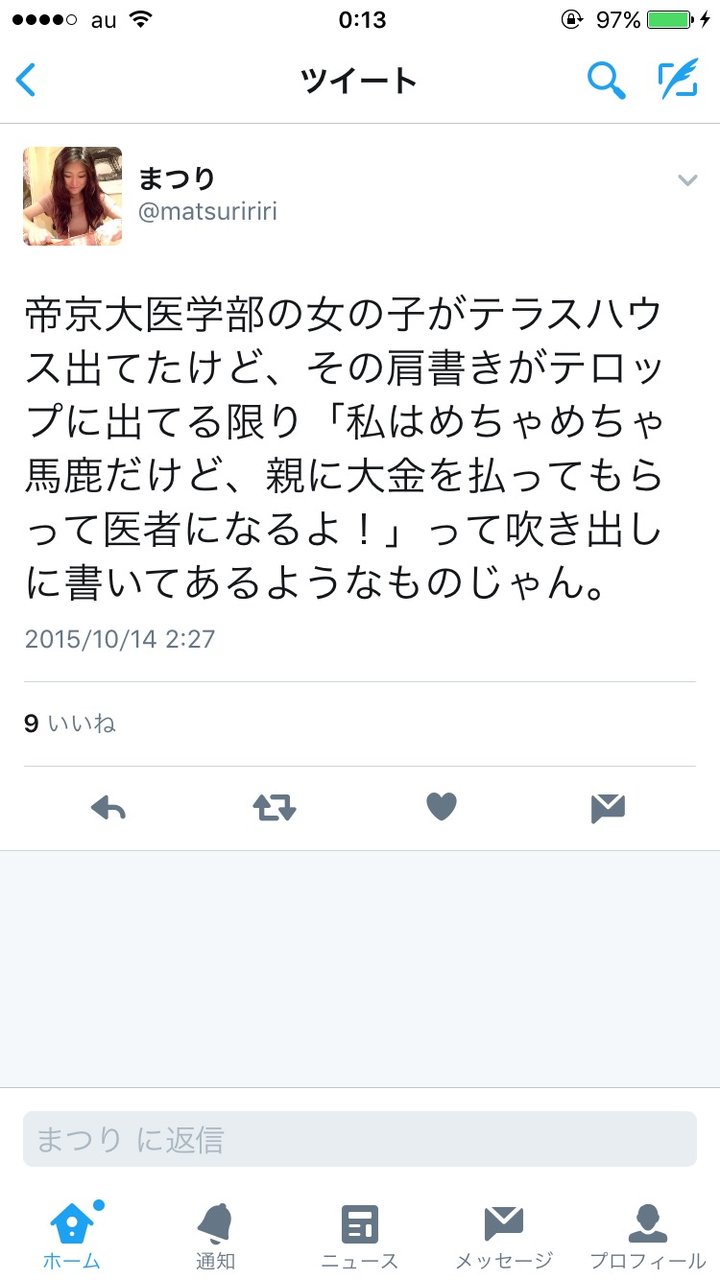
Task: Share the tweet via the direct message icon
Action: pyautogui.click(x=608, y=808)
